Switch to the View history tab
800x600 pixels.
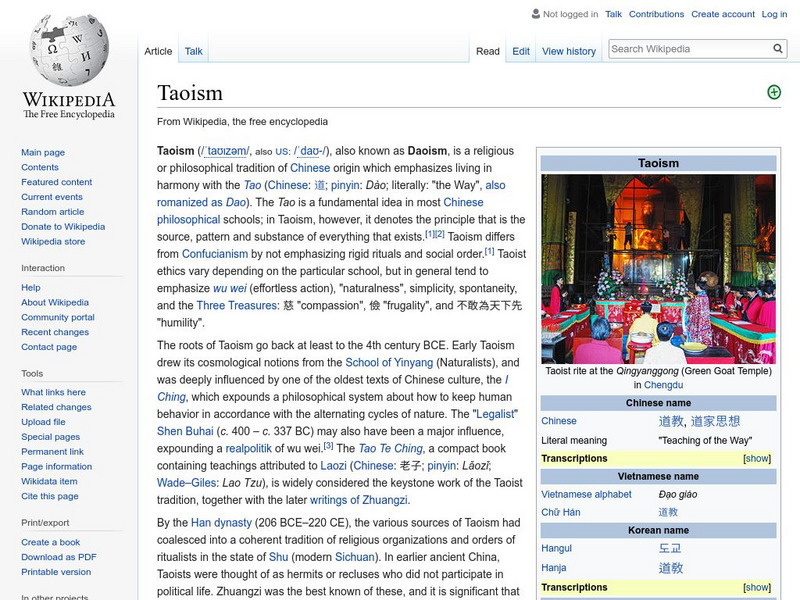[x=568, y=51]
